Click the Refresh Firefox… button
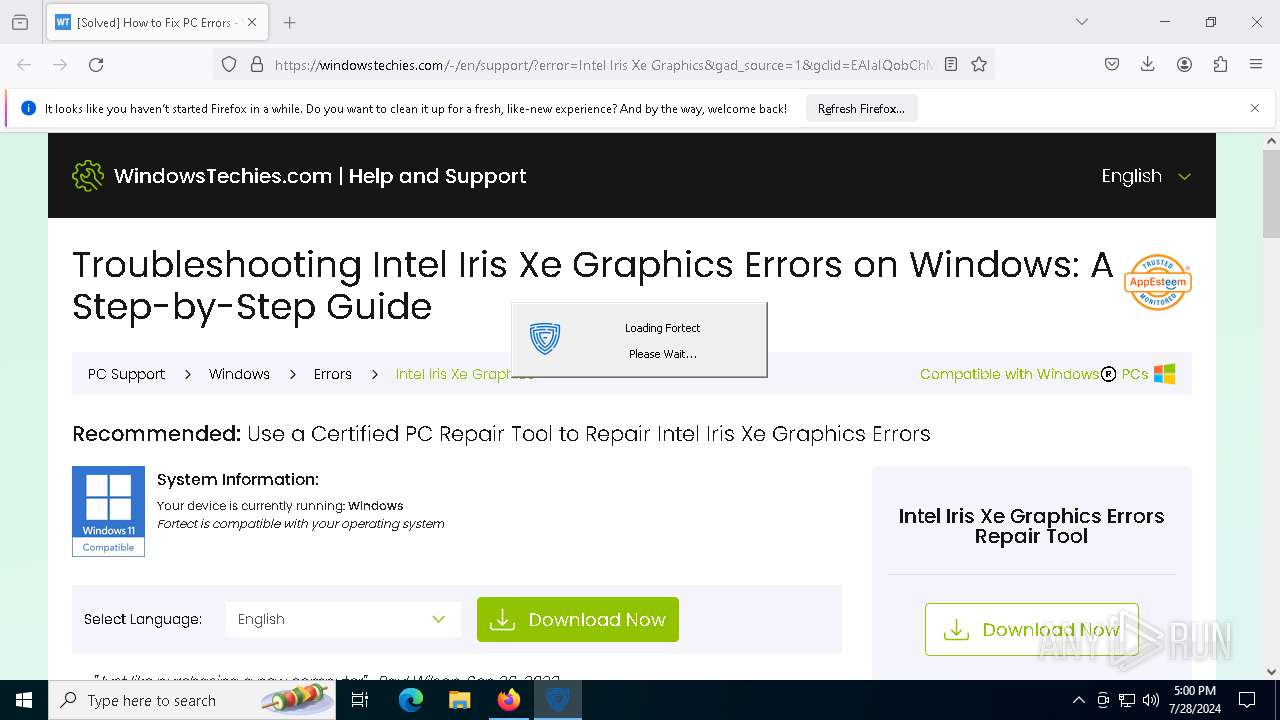Viewport: 1280px width, 720px height. pos(861,108)
